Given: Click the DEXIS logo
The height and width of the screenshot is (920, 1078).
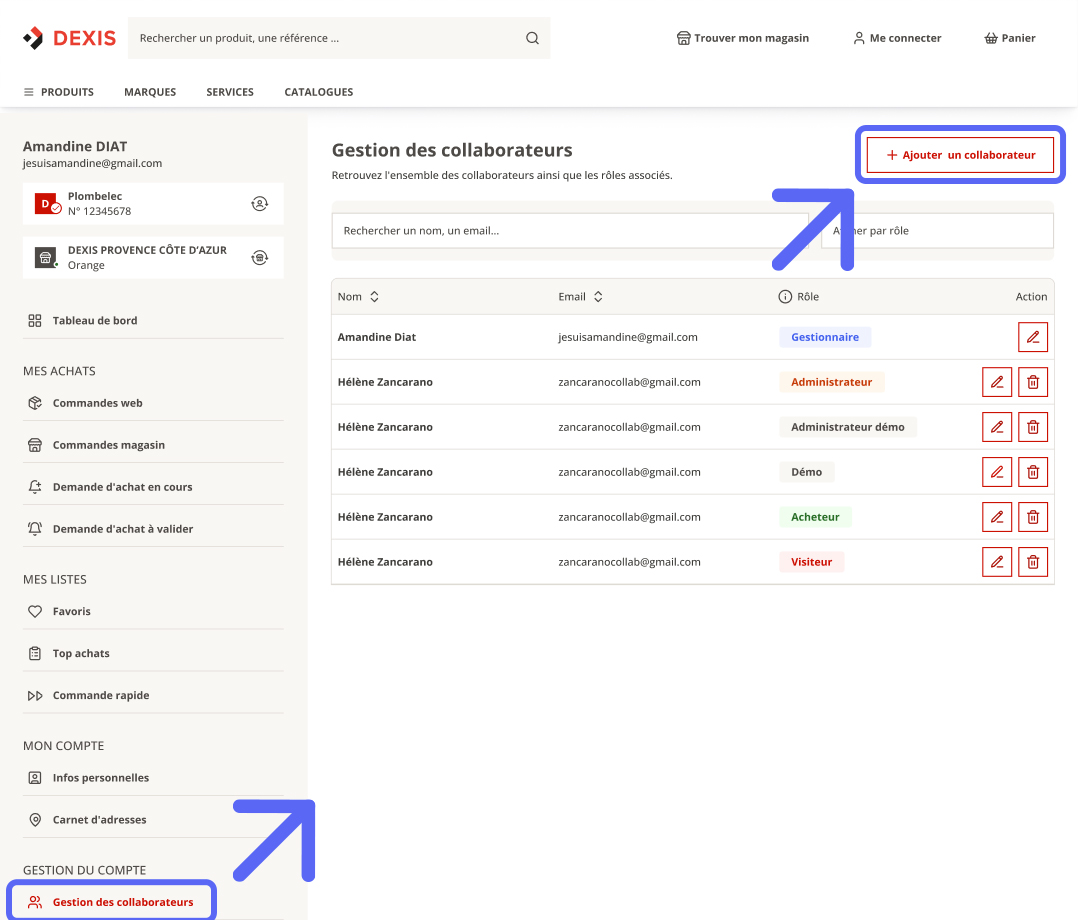Looking at the screenshot, I should pos(69,38).
